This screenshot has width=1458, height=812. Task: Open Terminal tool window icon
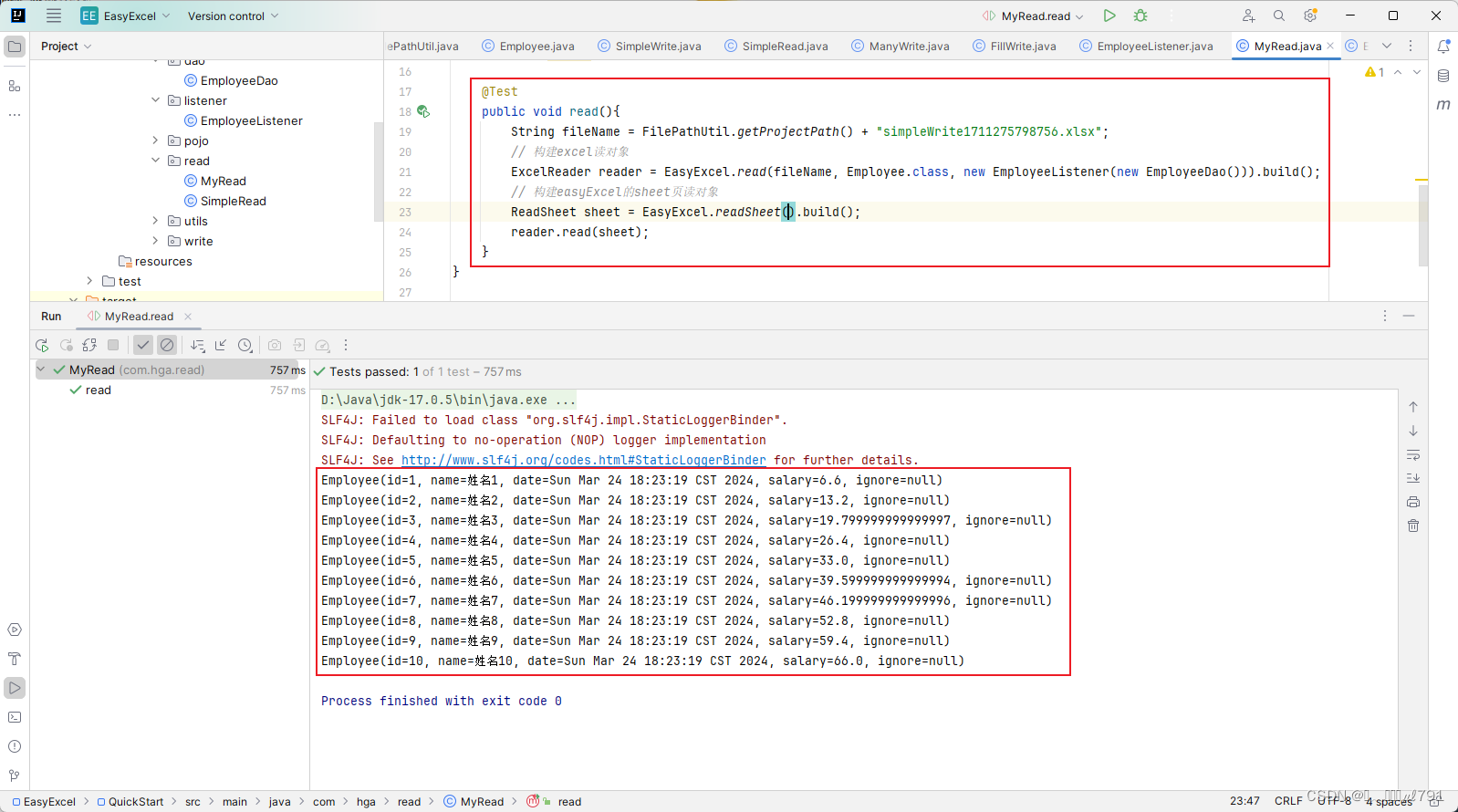(x=15, y=717)
